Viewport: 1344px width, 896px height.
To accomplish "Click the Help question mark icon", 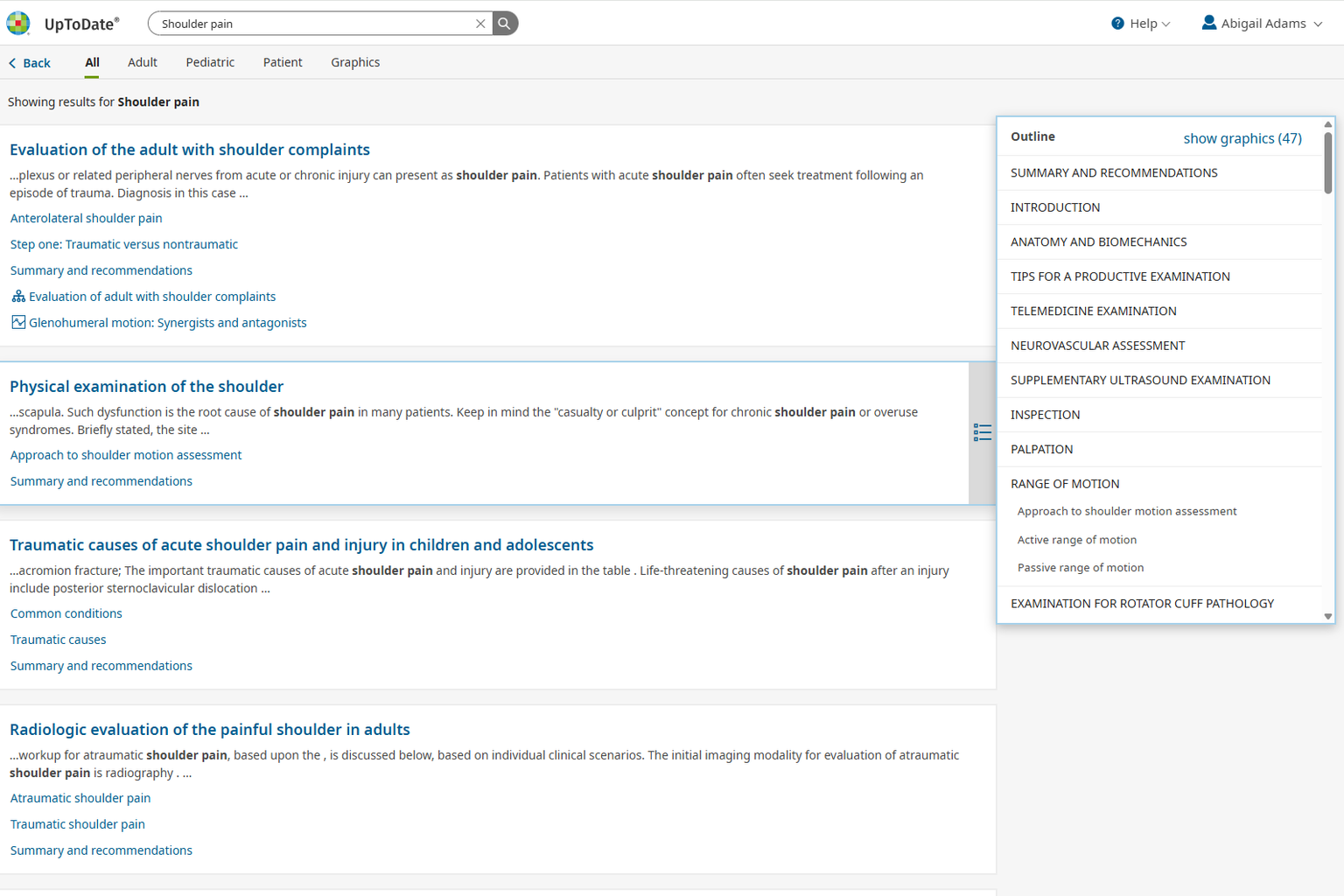I will click(x=1117, y=24).
